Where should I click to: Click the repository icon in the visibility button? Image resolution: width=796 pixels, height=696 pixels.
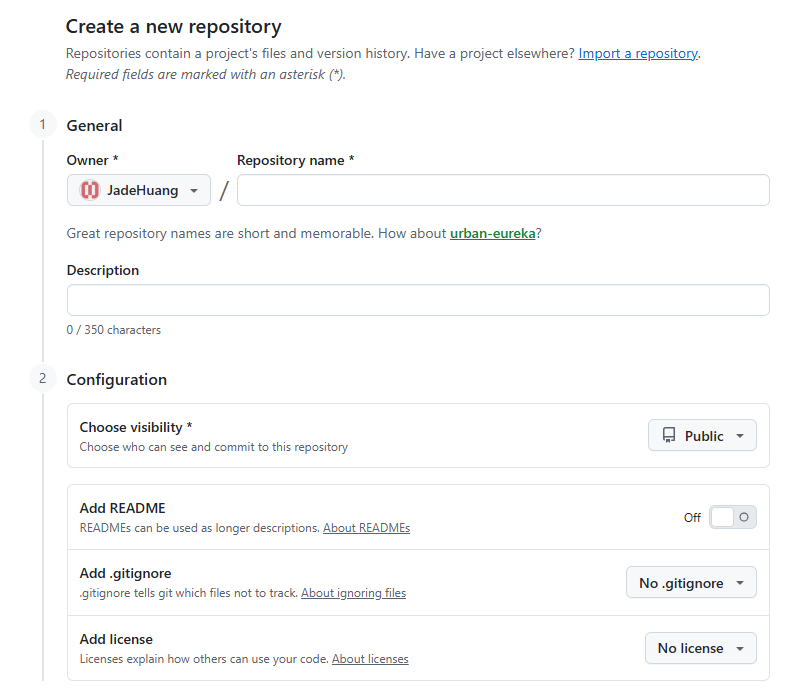668,436
